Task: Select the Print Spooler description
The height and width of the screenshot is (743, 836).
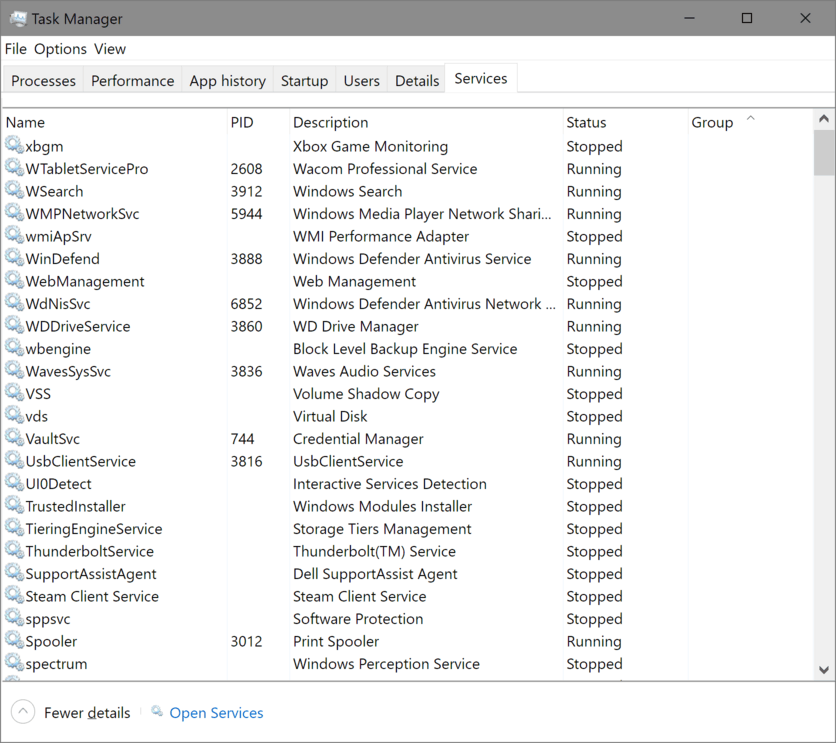Action: click(x=335, y=641)
